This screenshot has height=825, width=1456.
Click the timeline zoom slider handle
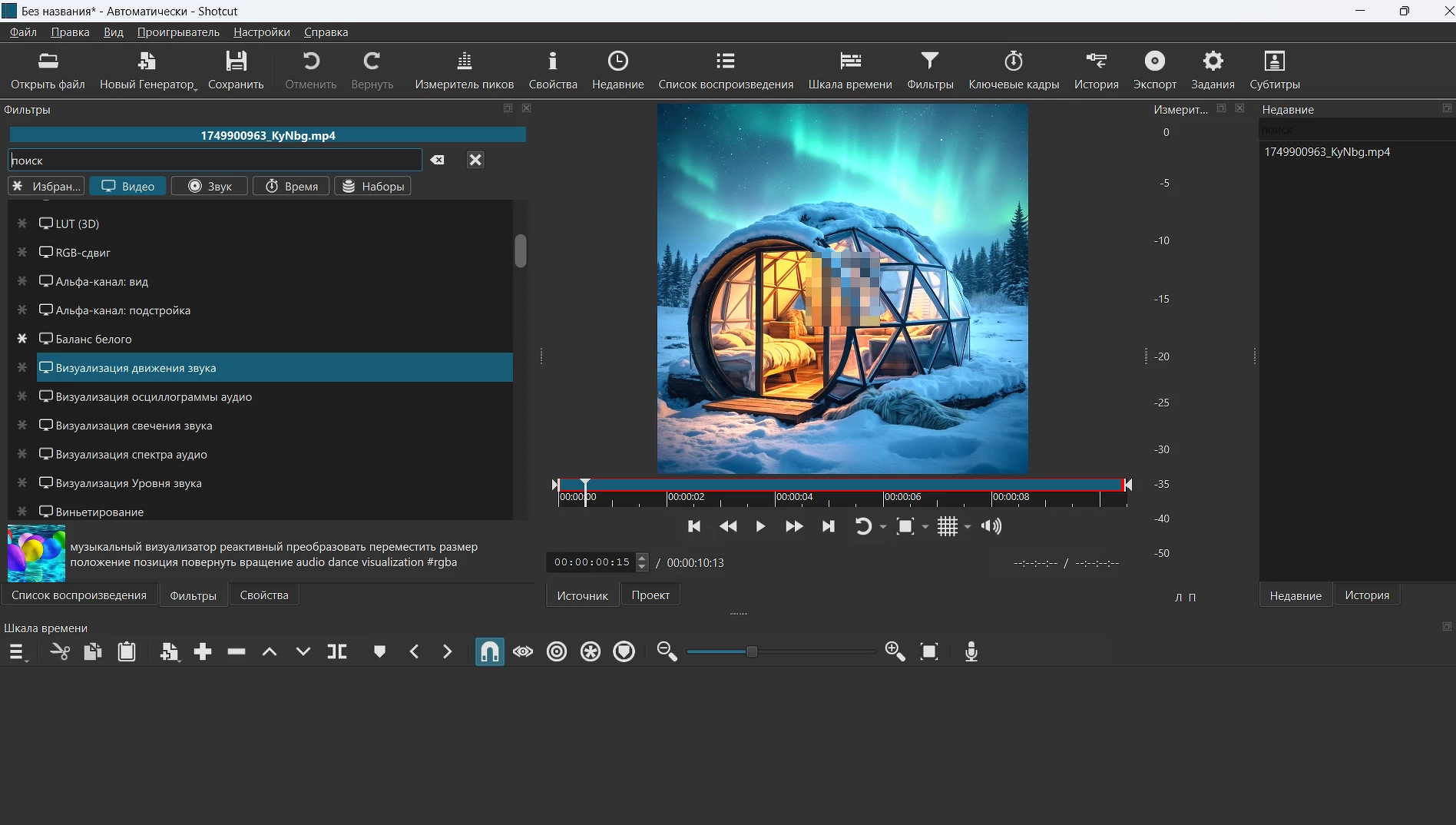click(752, 652)
